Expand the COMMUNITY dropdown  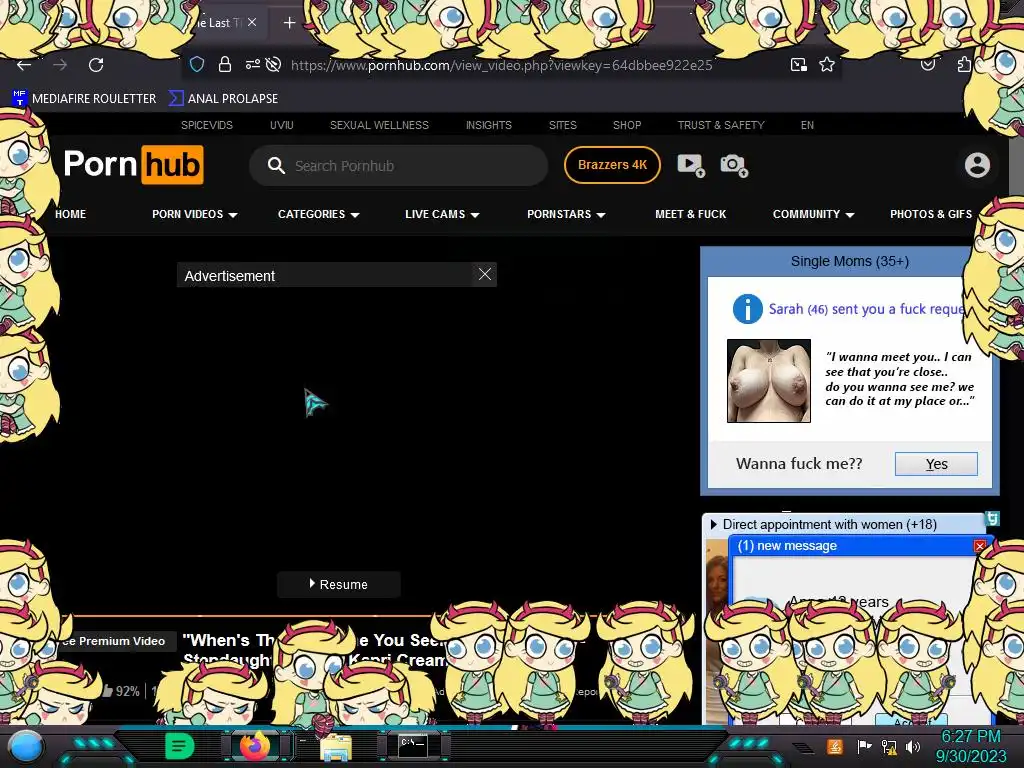click(814, 214)
